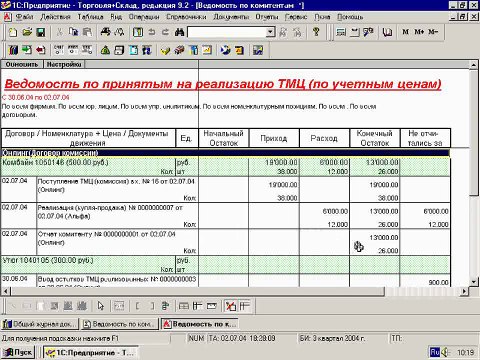Viewport: 480px width, 360px height.
Task: Click the Поступление ТМЦ (комиссия) document row
Action: (x=225, y=190)
